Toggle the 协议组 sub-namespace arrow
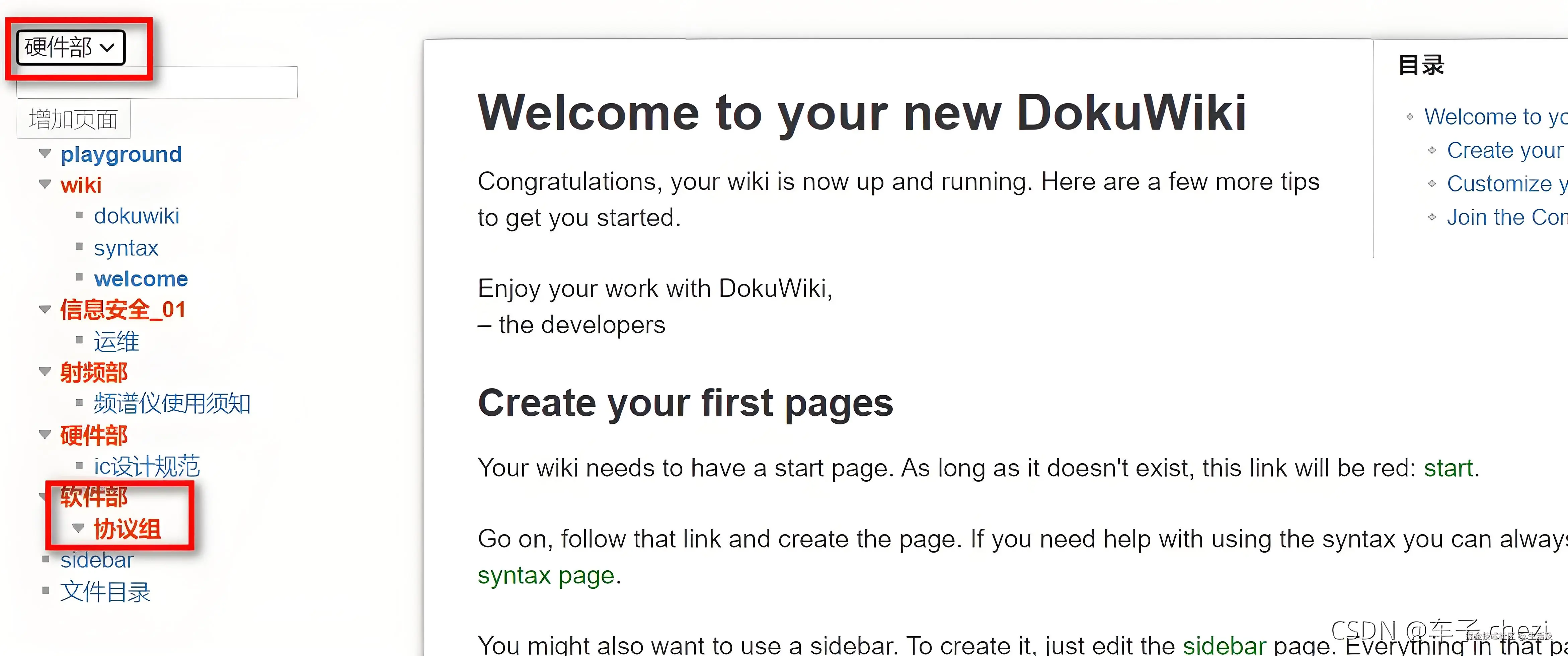 pos(78,527)
